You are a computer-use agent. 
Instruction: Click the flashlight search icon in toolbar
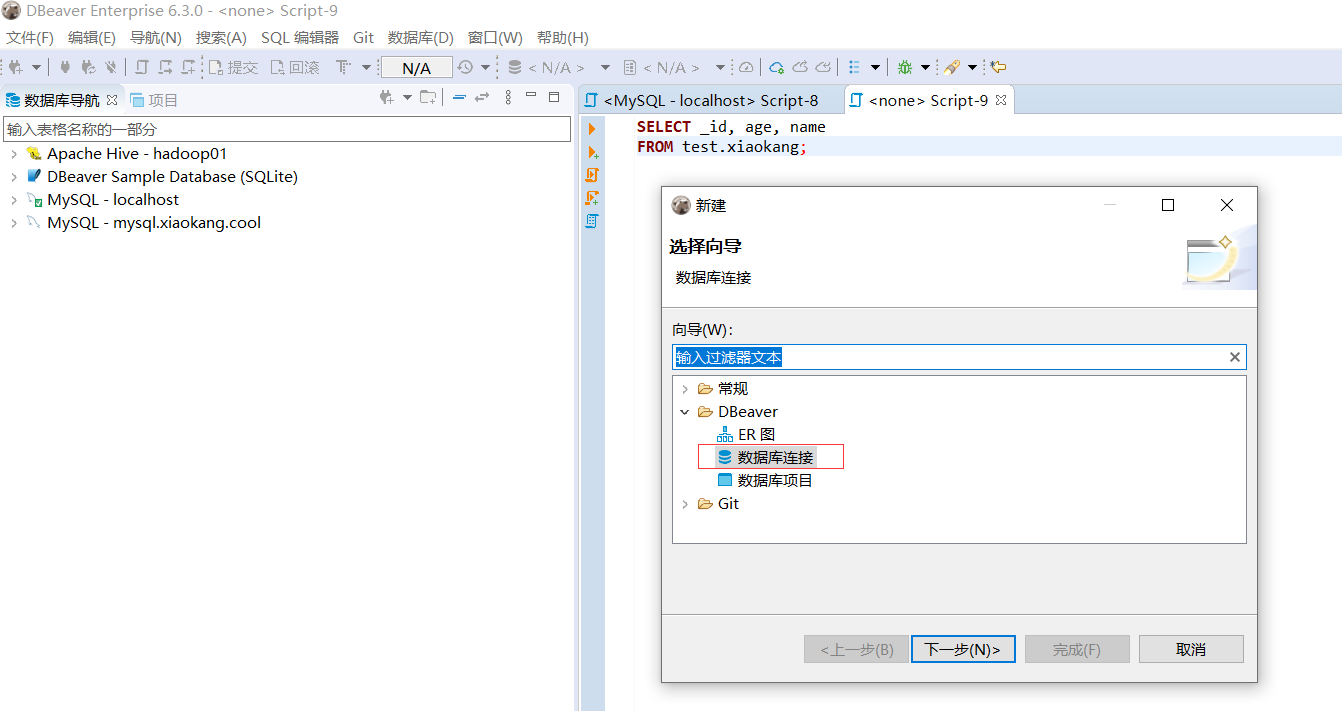(952, 67)
